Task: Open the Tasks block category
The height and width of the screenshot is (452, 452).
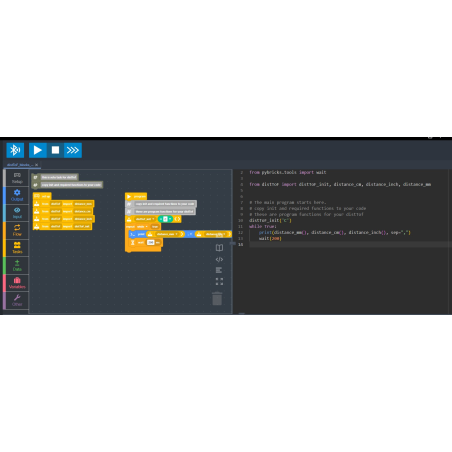Action: point(17,248)
